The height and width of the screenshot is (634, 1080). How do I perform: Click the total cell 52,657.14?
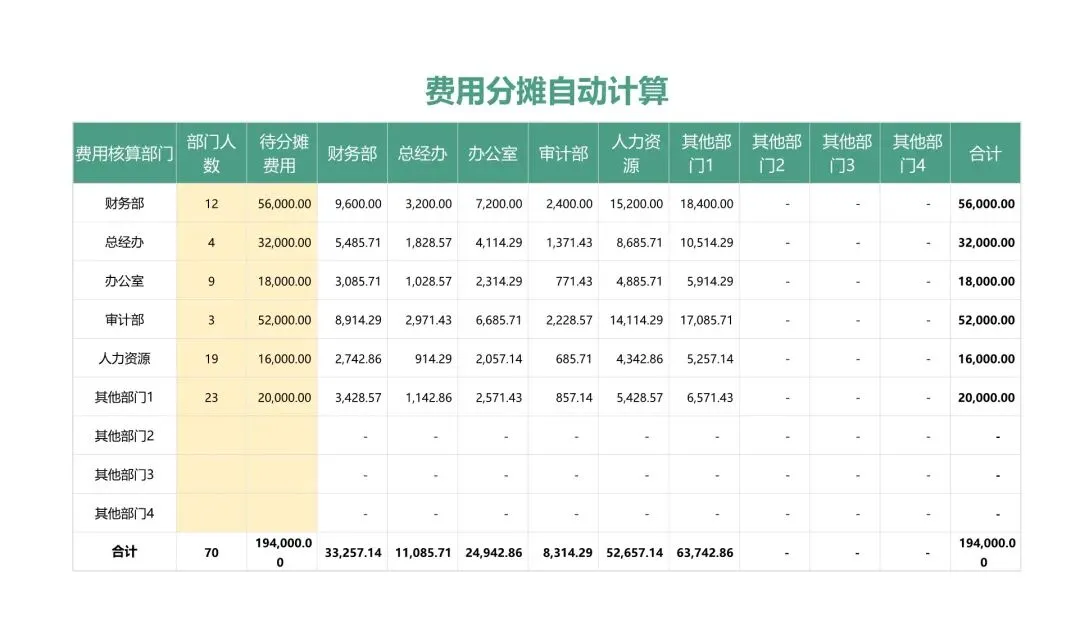(634, 552)
